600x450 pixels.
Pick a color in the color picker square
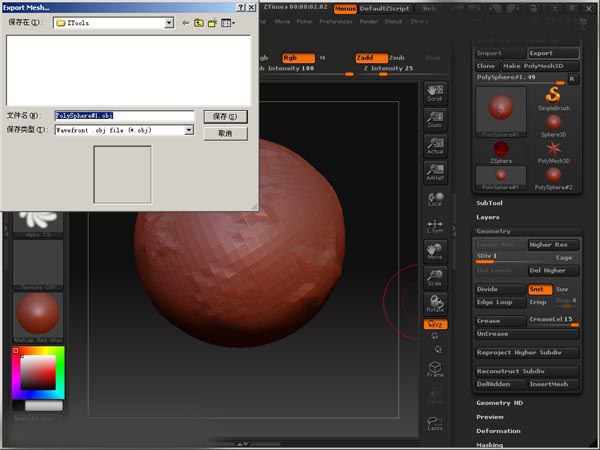point(38,374)
